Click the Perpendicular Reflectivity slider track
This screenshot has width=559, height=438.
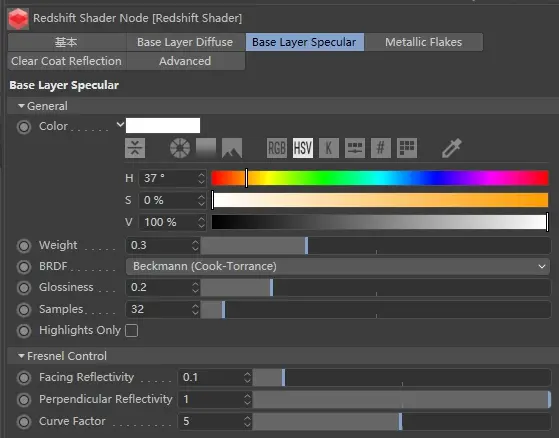[402, 400]
